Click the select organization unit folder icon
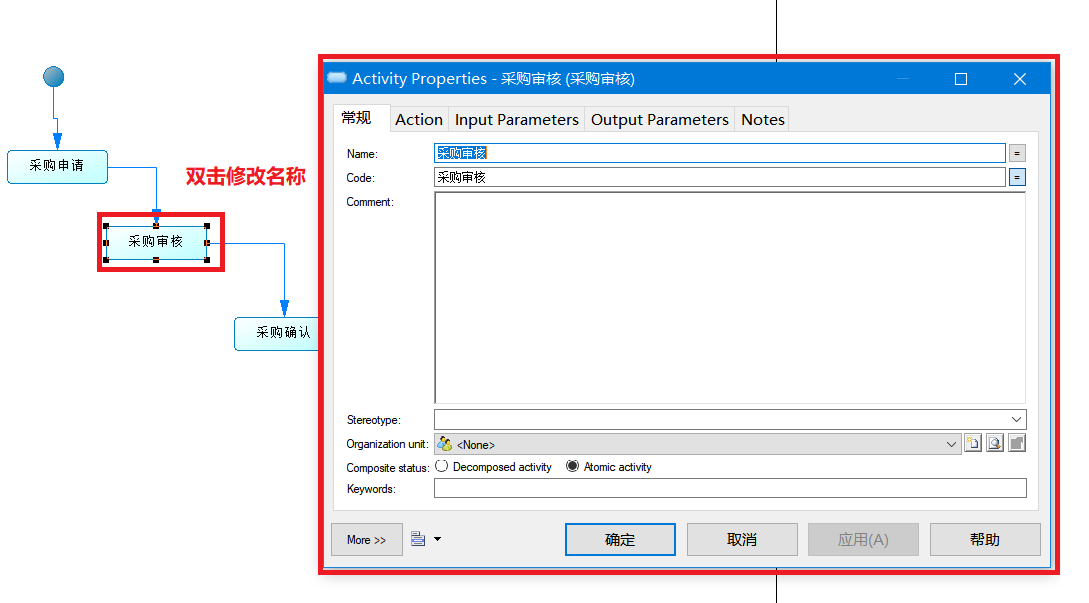The height and width of the screenshot is (603, 1089). point(1016,443)
